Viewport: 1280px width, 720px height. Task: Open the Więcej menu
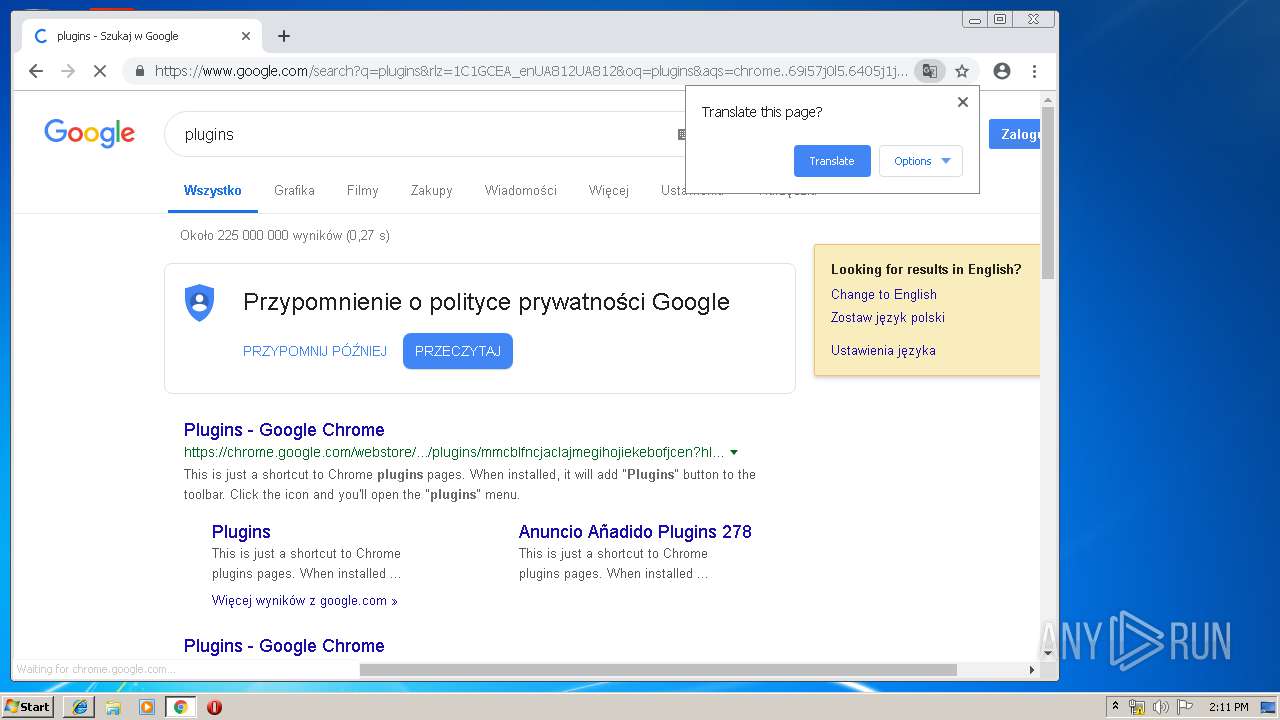608,190
